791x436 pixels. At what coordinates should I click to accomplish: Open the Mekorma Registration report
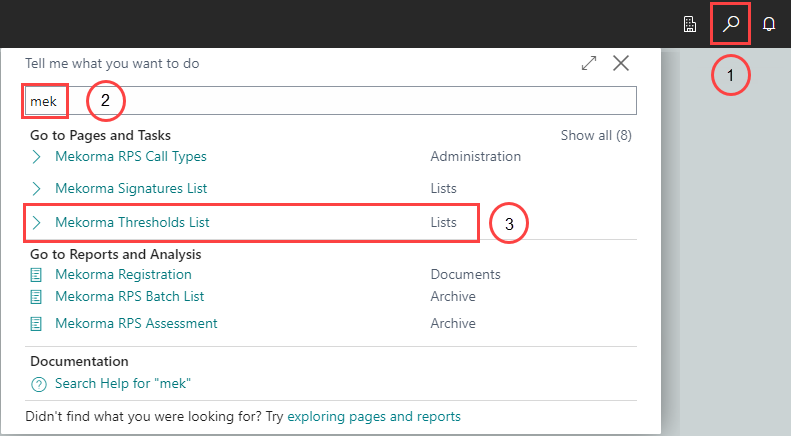click(123, 274)
